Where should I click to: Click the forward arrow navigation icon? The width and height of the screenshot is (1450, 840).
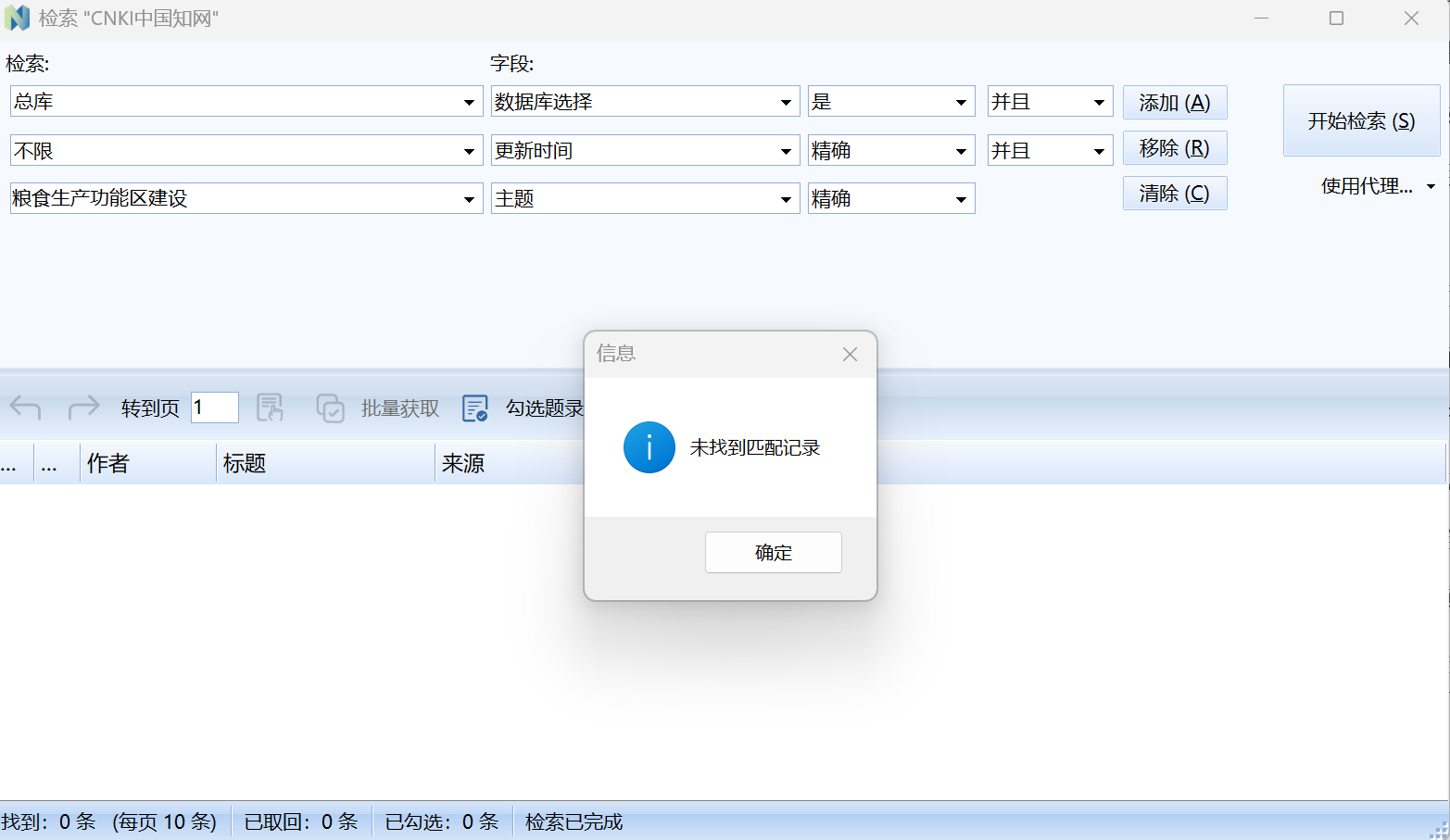[x=83, y=407]
